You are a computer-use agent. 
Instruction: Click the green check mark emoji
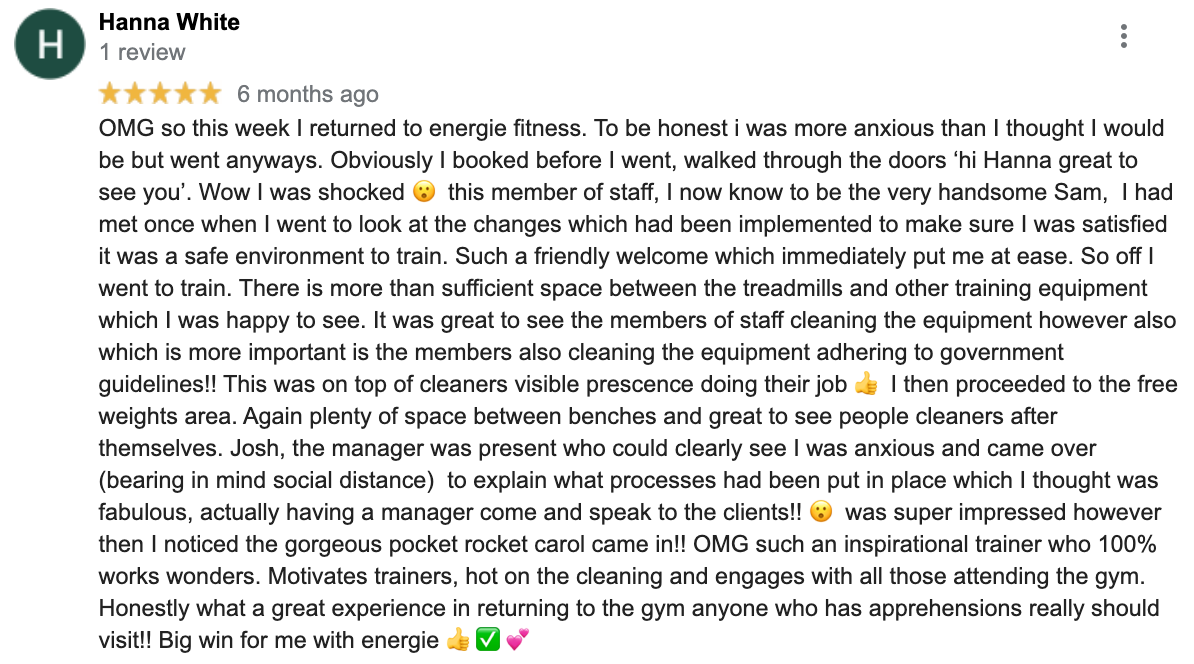[x=488, y=641]
